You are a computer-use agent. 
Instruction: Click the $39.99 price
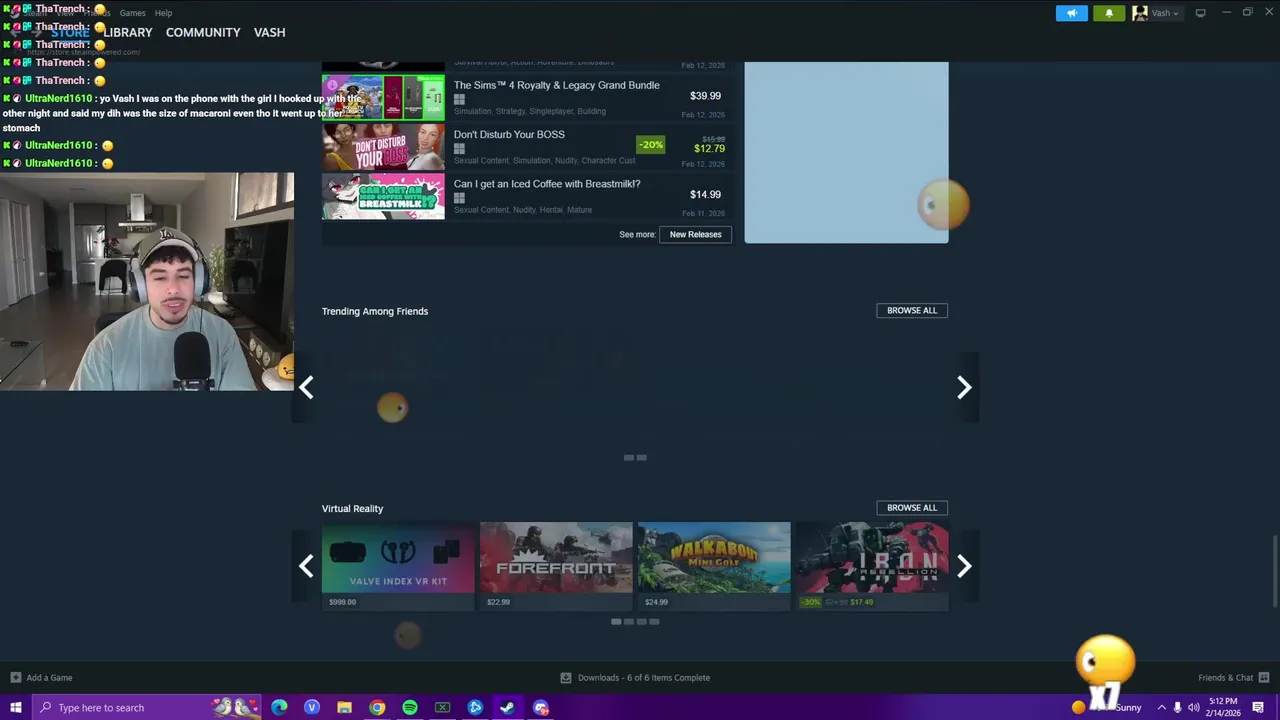(705, 96)
